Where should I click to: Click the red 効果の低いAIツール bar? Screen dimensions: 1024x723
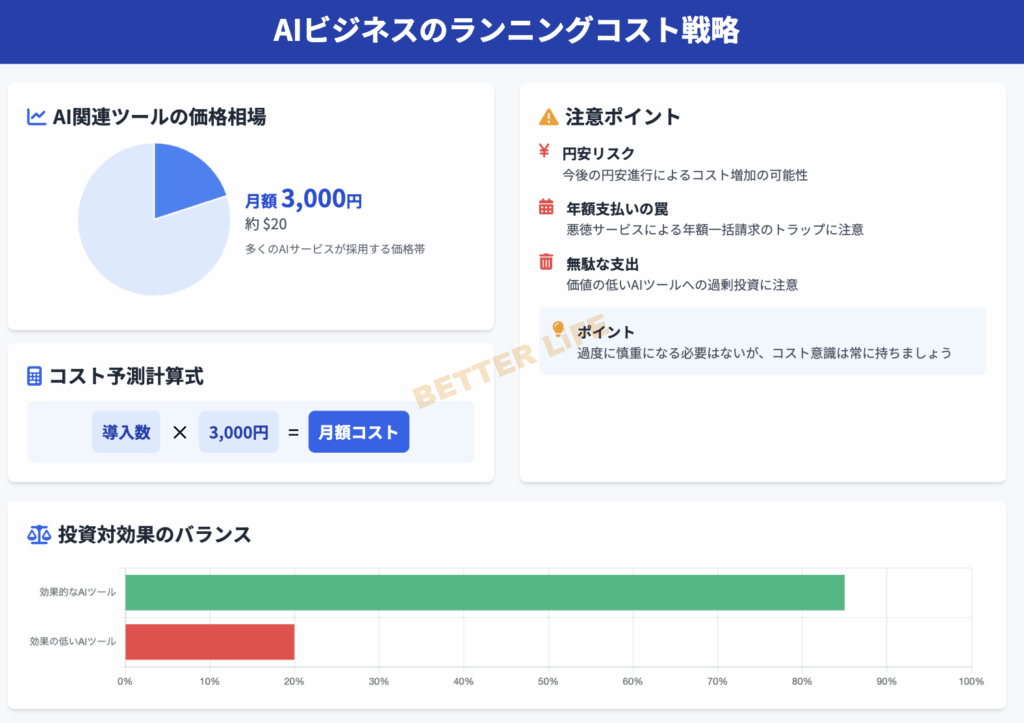coord(209,641)
